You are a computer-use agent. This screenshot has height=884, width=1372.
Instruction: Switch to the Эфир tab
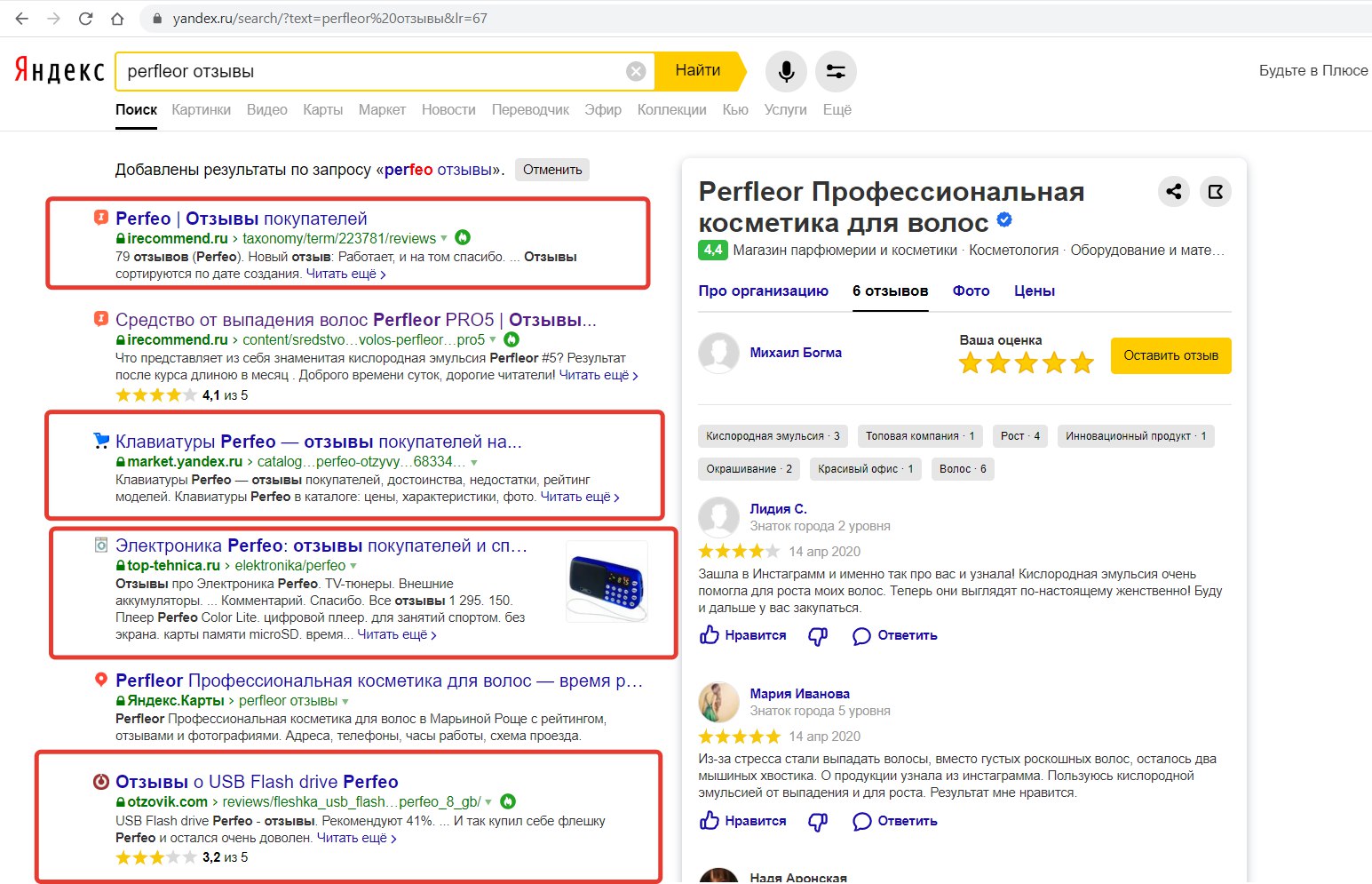(603, 109)
